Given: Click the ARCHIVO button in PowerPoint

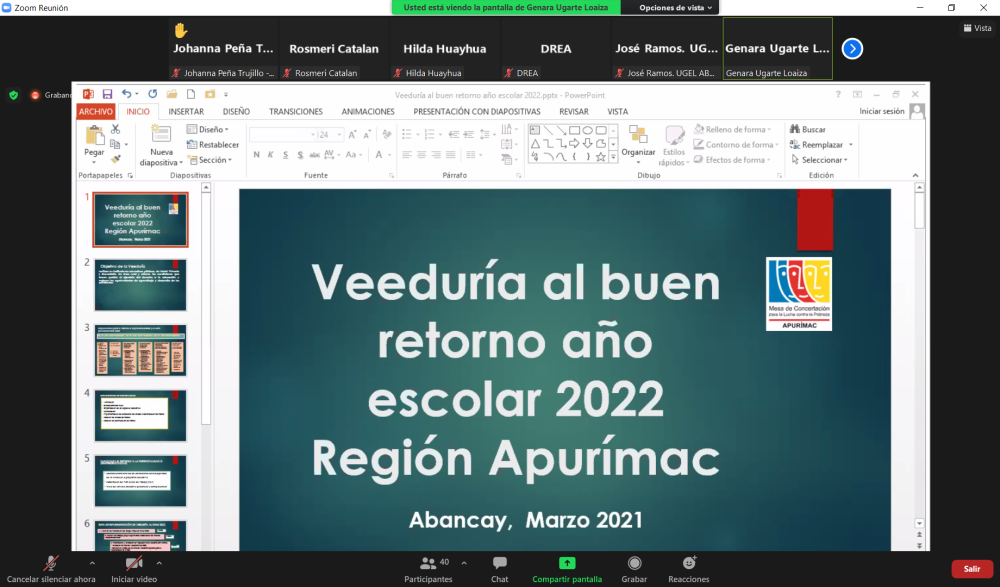Looking at the screenshot, I should [96, 112].
